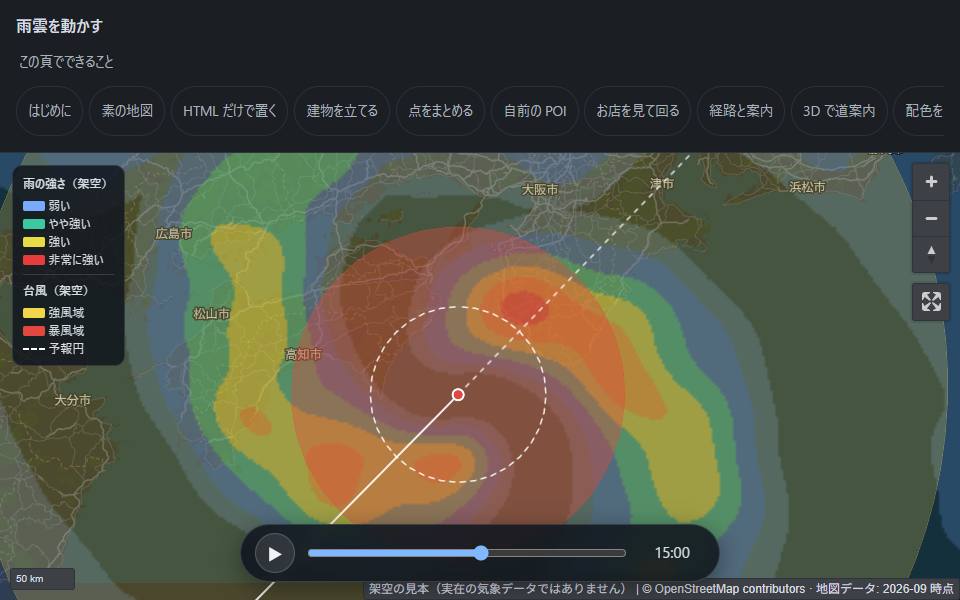Zoom in with the plus map button
The image size is (960, 600).
tap(931, 182)
